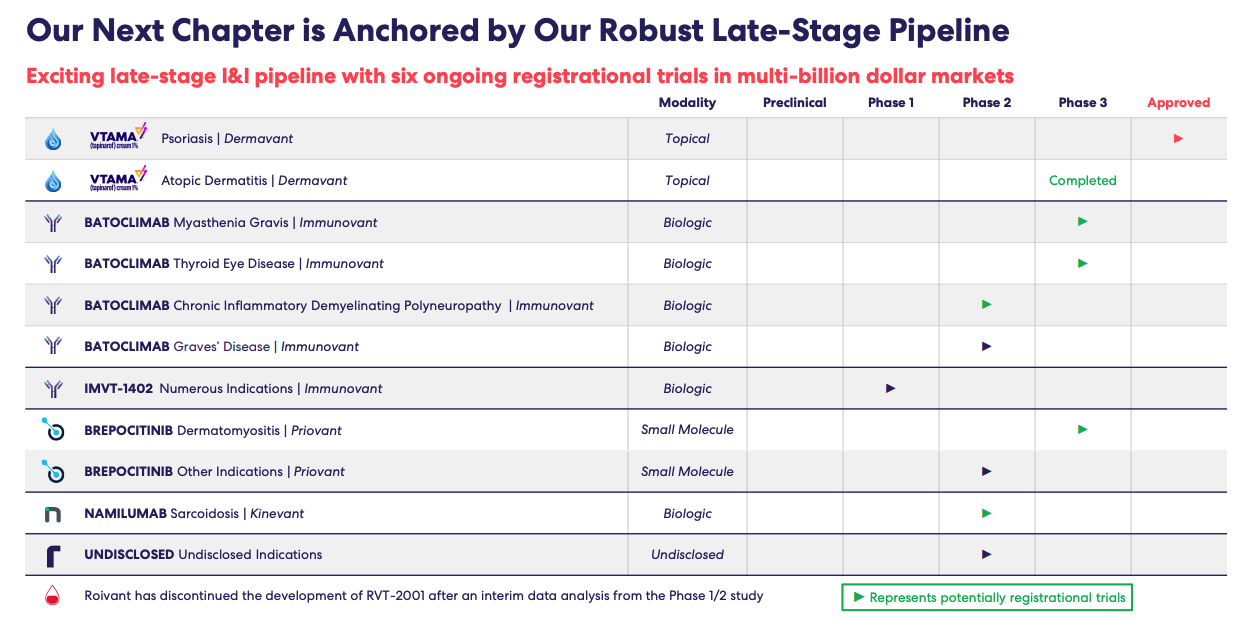This screenshot has height=621, width=1237.
Task: Click the green Phase 2 arrow for Namilumab Sarcoidosis
Action: point(986,513)
